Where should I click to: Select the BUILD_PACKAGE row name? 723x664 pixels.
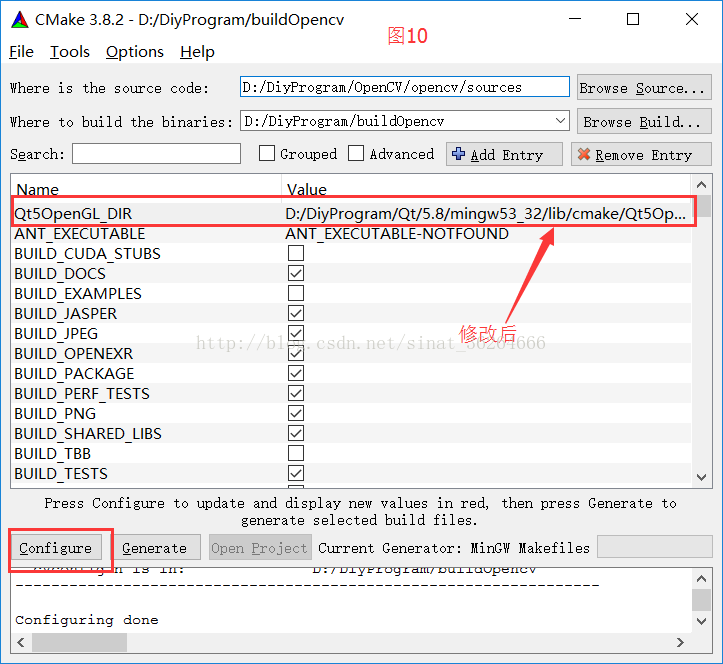(74, 374)
